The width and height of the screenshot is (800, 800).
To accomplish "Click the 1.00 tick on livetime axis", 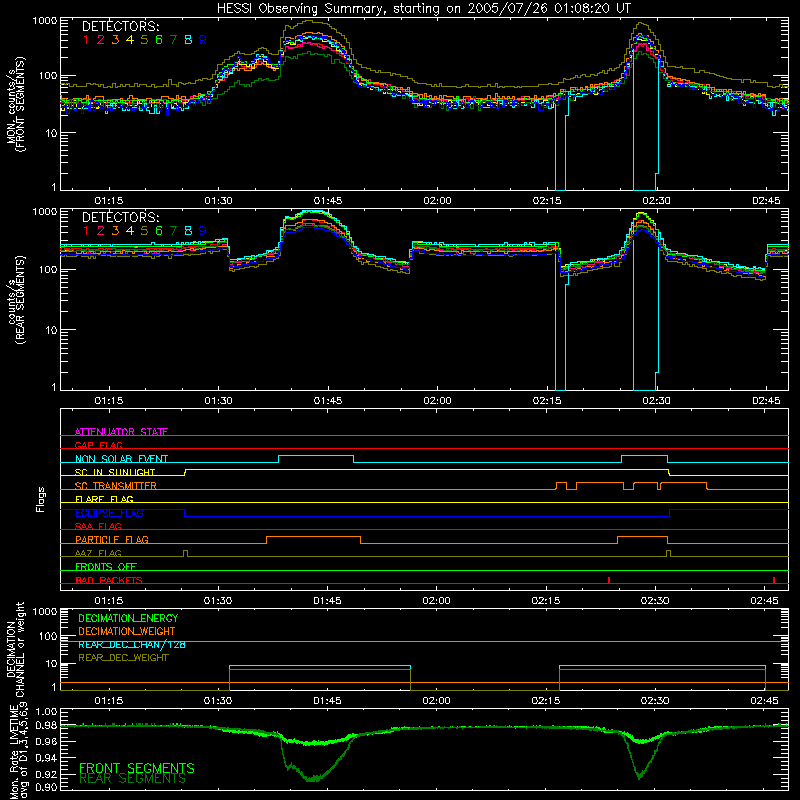I will click(x=47, y=711).
